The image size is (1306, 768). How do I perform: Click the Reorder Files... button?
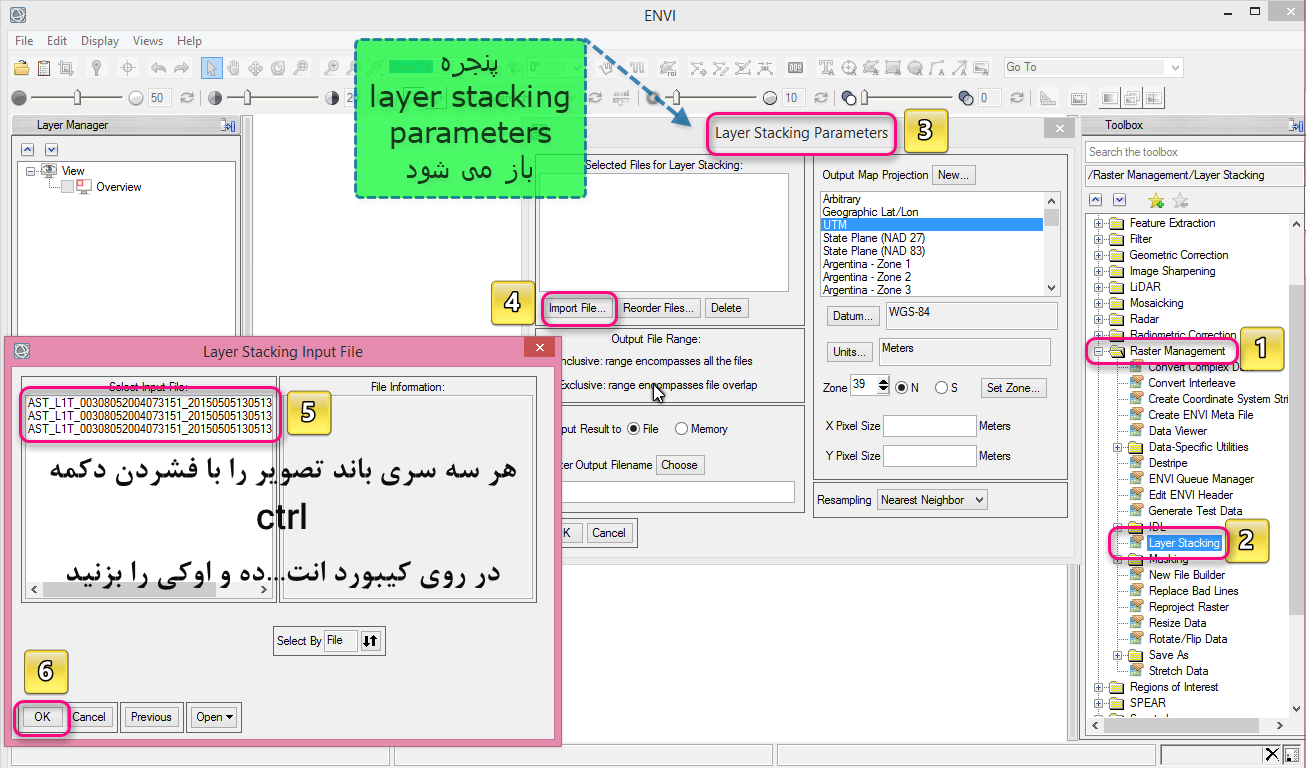click(658, 308)
